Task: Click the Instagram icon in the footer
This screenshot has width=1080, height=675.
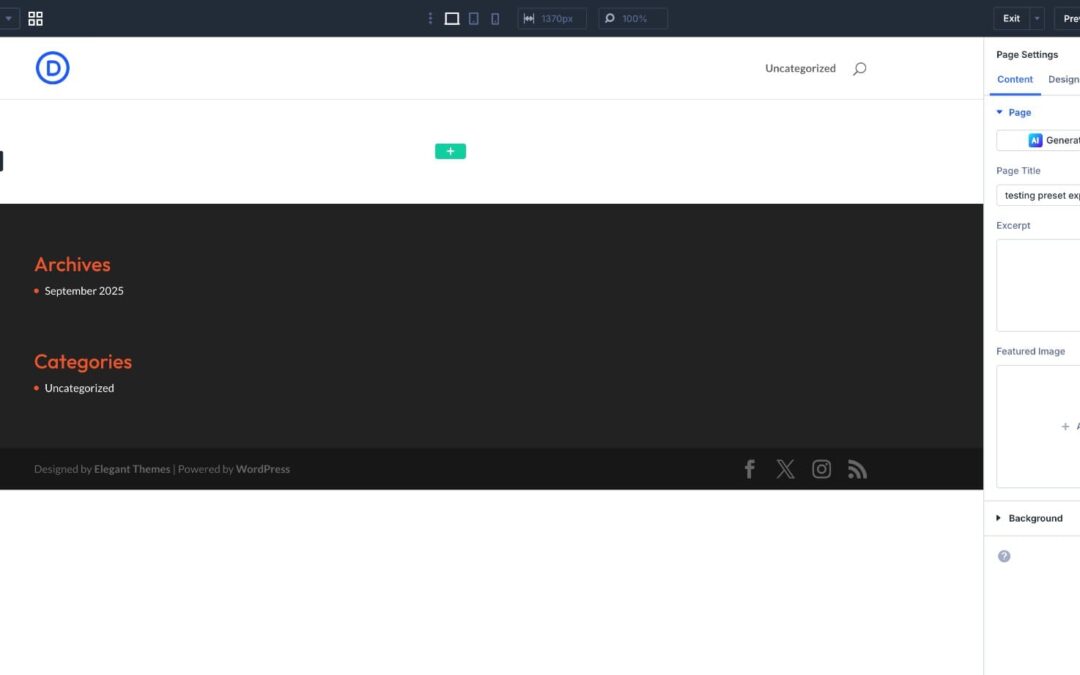Action: coord(821,468)
